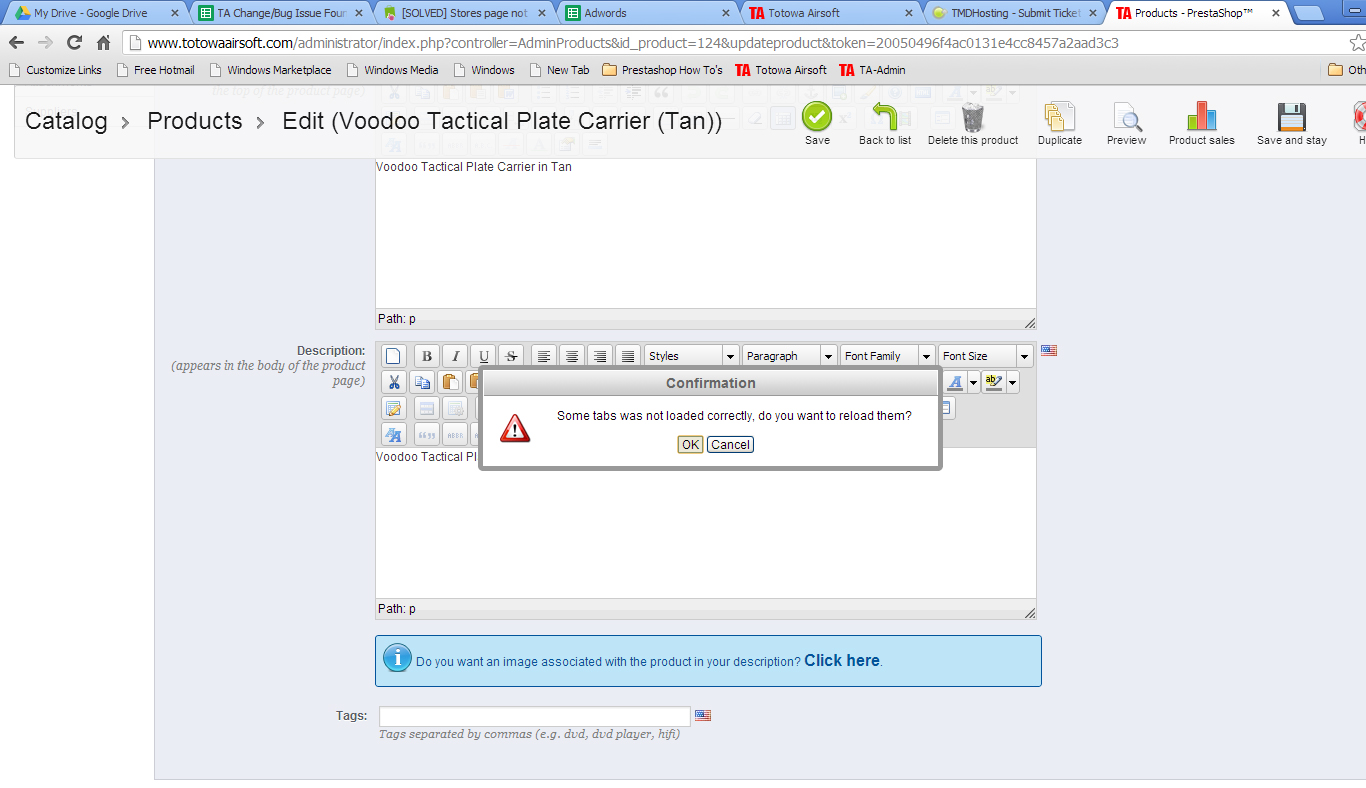Open the Product sales chart icon
Viewport: 1366px width, 788px height.
coord(1202,117)
